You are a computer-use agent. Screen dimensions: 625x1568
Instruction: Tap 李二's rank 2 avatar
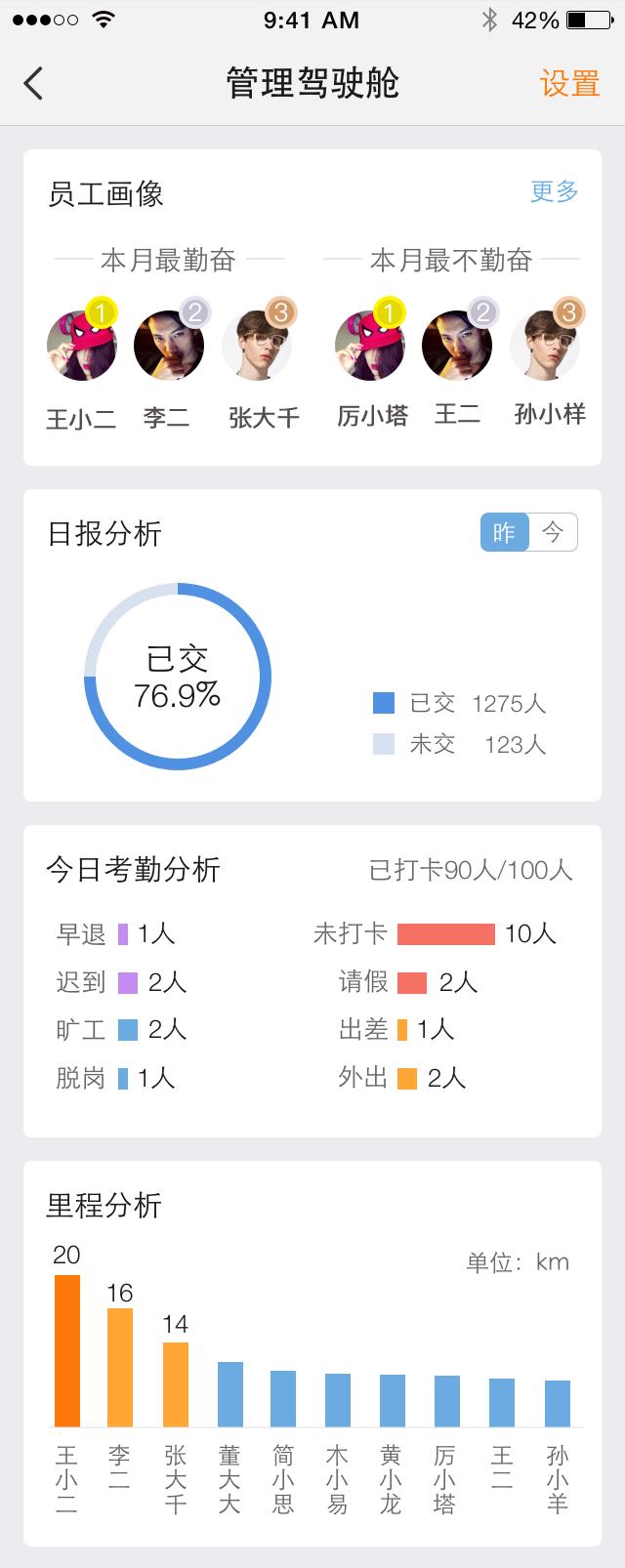click(x=168, y=346)
